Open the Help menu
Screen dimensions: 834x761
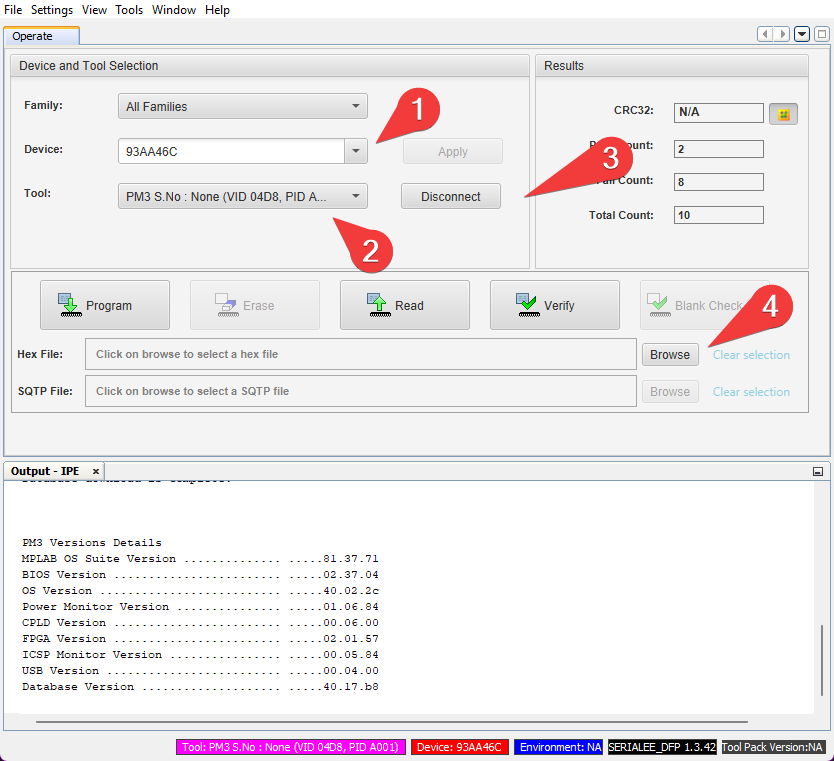click(x=217, y=10)
